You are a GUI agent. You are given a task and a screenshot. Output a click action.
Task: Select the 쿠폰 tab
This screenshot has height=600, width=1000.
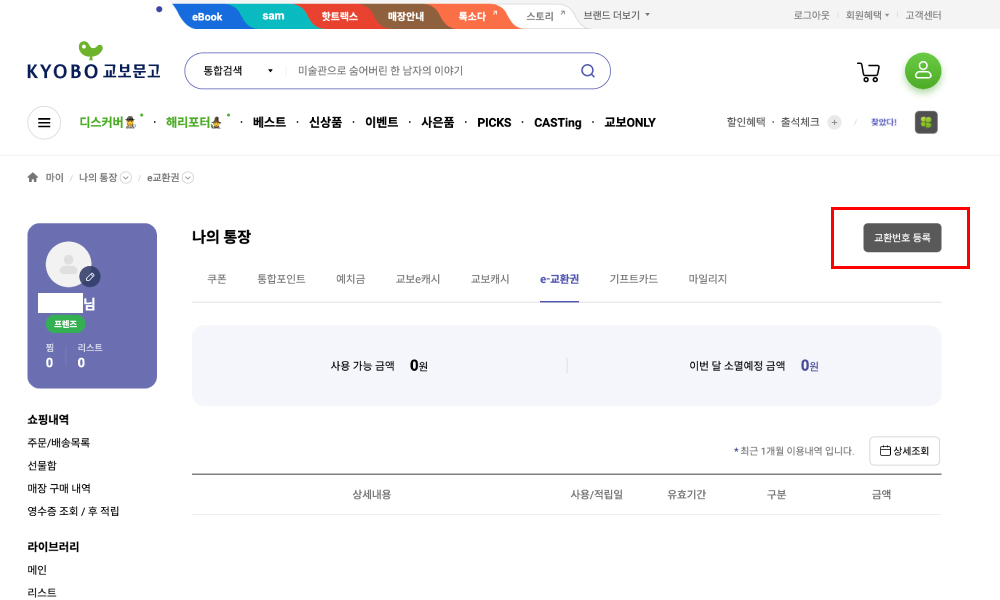point(217,279)
